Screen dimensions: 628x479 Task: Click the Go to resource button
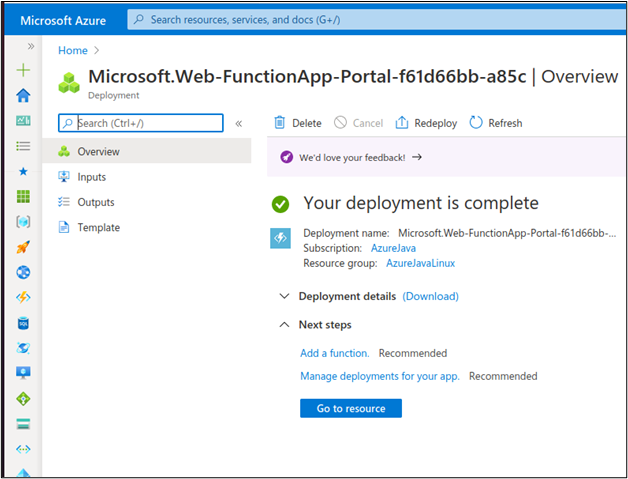pyautogui.click(x=351, y=408)
